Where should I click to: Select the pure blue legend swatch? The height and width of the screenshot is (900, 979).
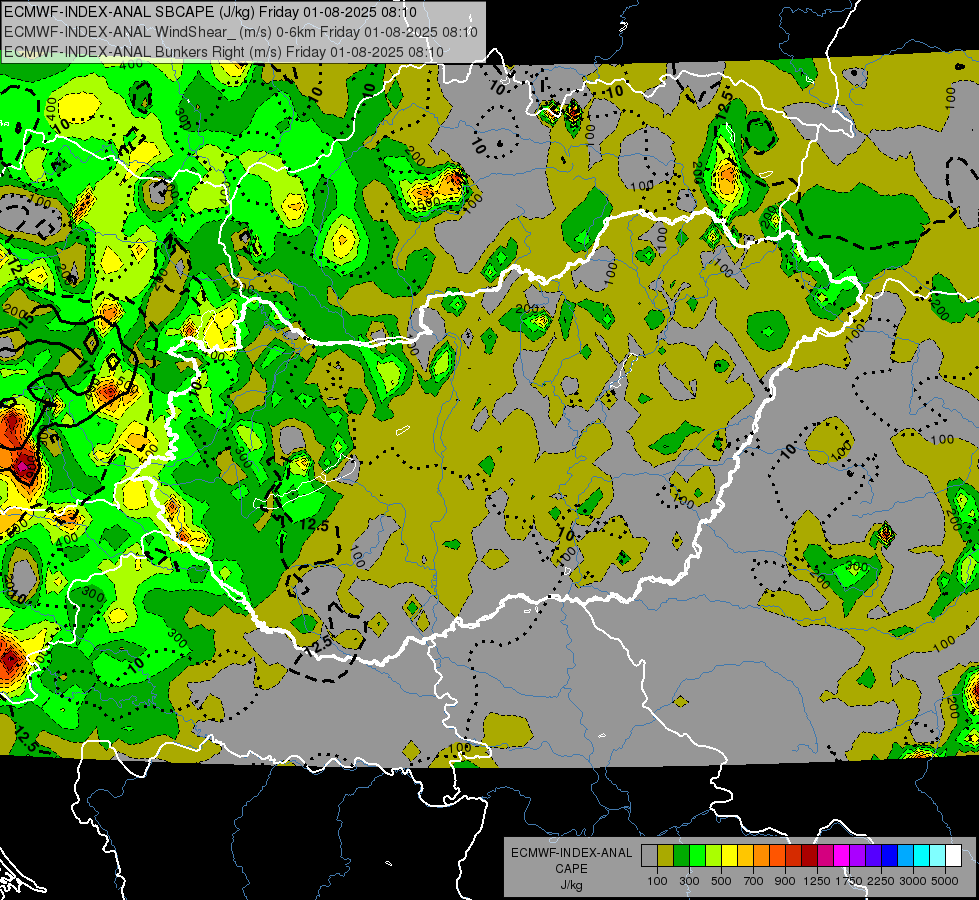pyautogui.click(x=890, y=856)
